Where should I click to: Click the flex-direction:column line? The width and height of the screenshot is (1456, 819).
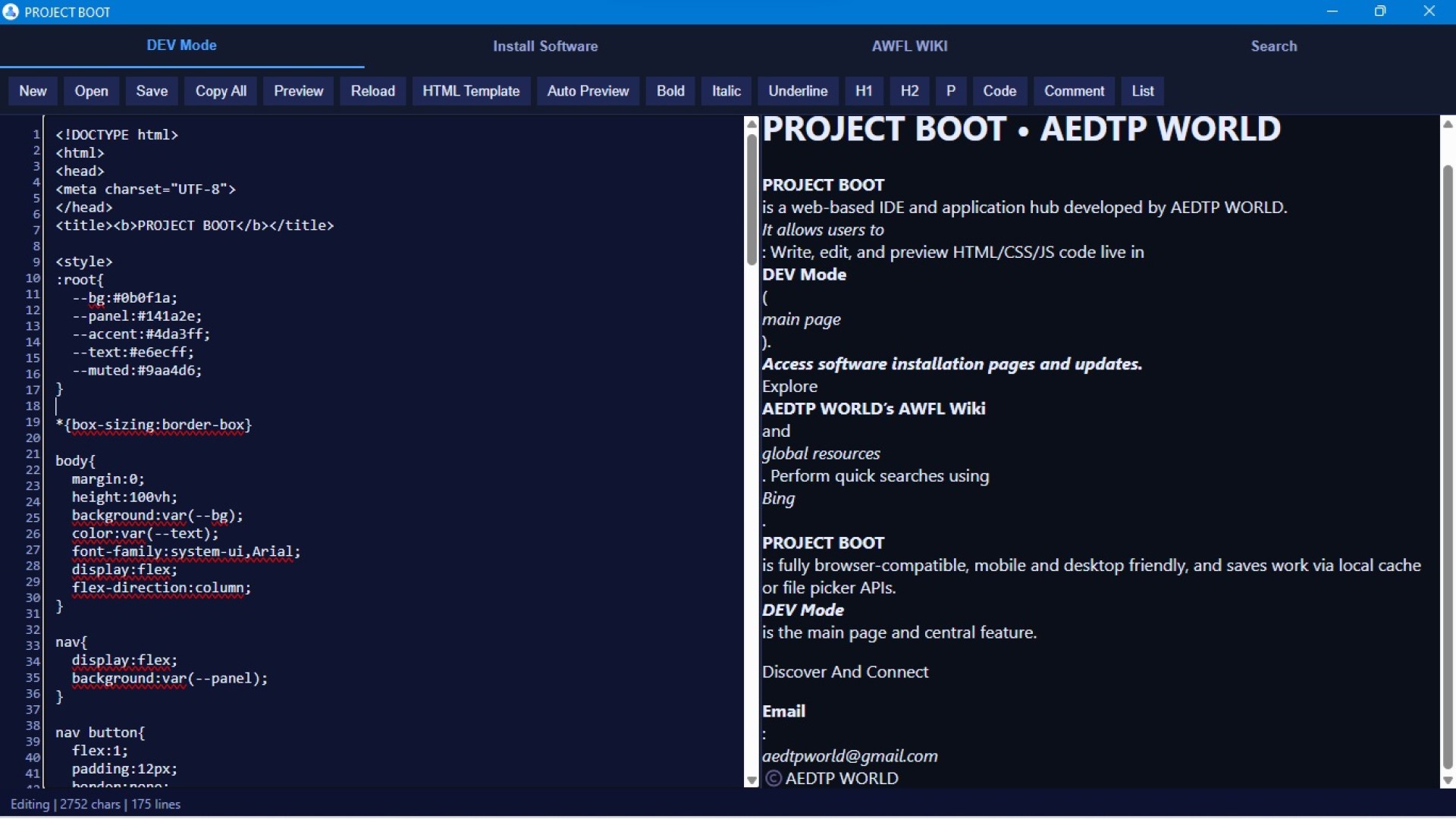pyautogui.click(x=162, y=588)
